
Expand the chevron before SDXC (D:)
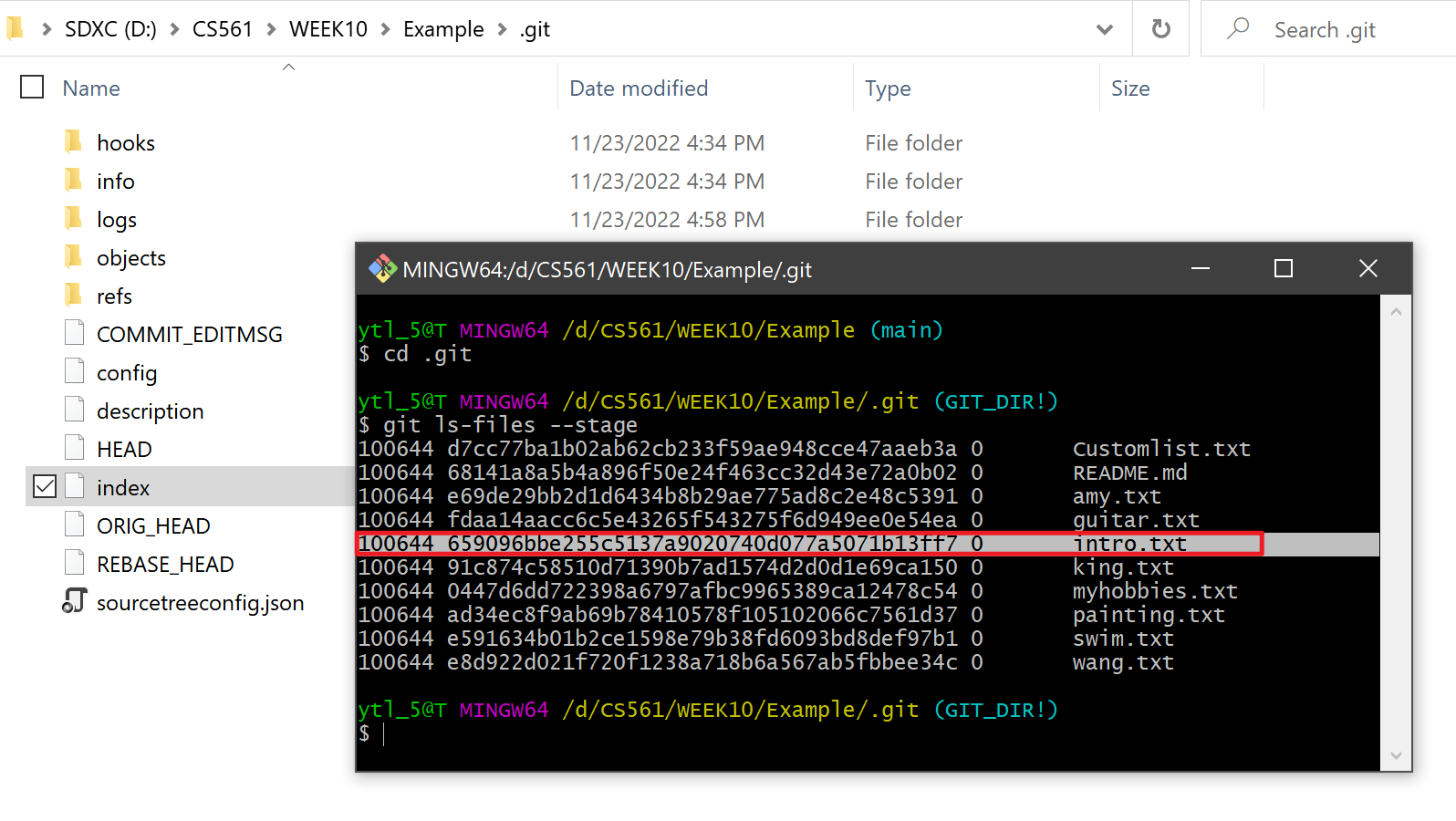pos(47,29)
